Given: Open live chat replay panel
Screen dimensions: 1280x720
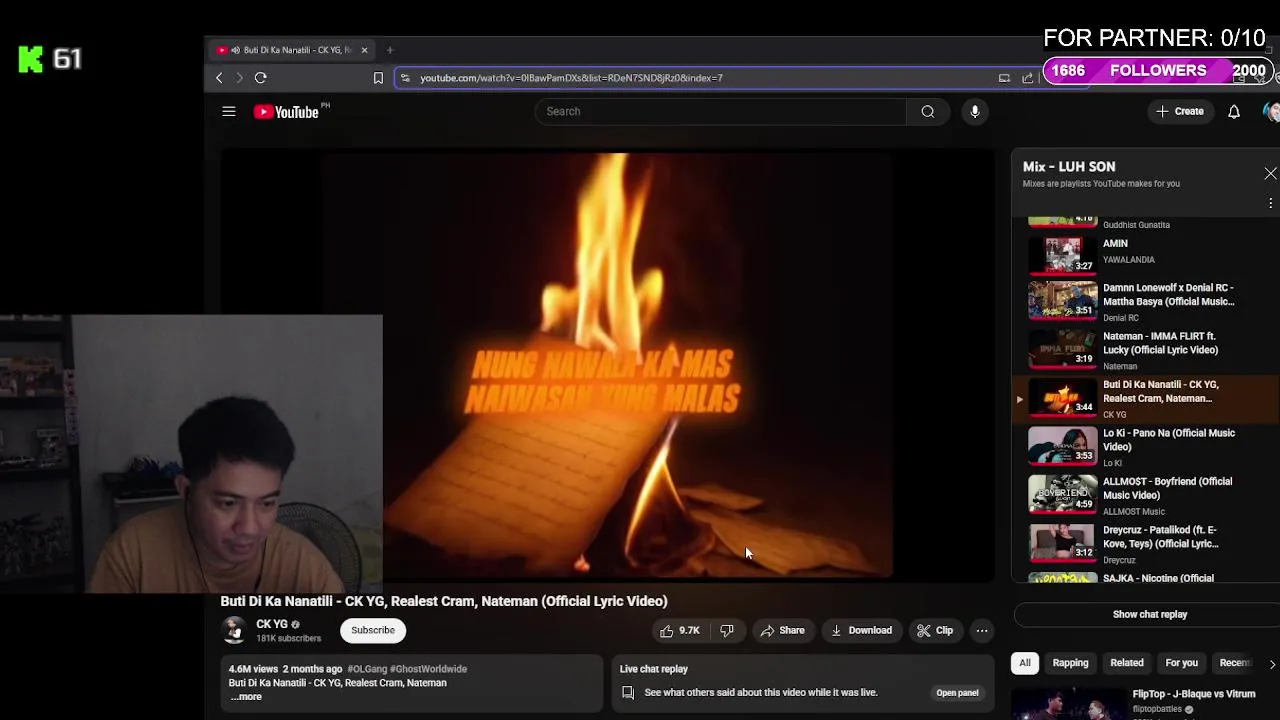Looking at the screenshot, I should pos(957,693).
